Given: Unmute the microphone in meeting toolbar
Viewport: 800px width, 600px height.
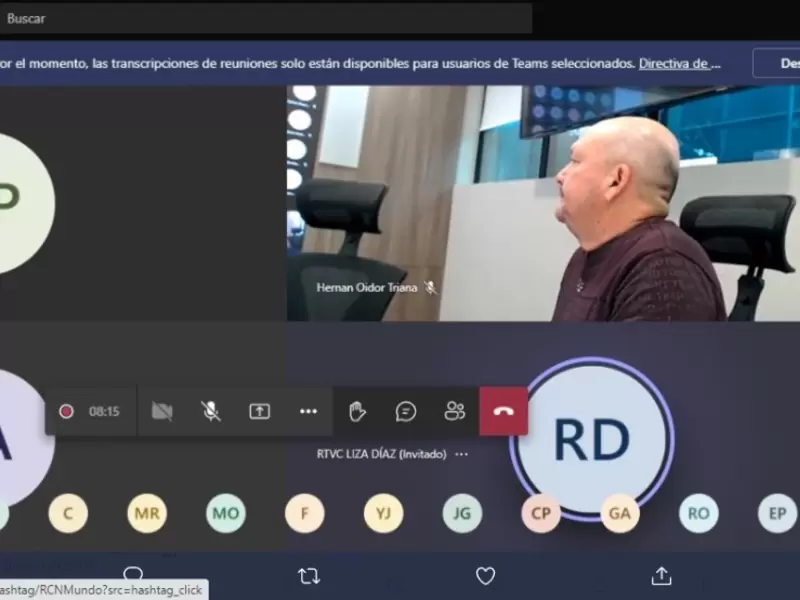Looking at the screenshot, I should (x=211, y=411).
